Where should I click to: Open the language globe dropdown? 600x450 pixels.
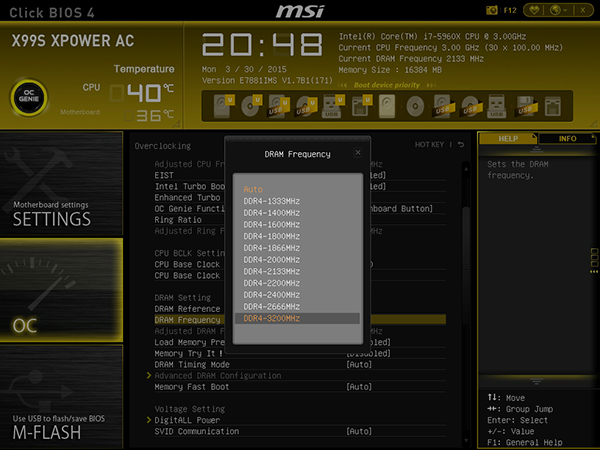pos(558,10)
